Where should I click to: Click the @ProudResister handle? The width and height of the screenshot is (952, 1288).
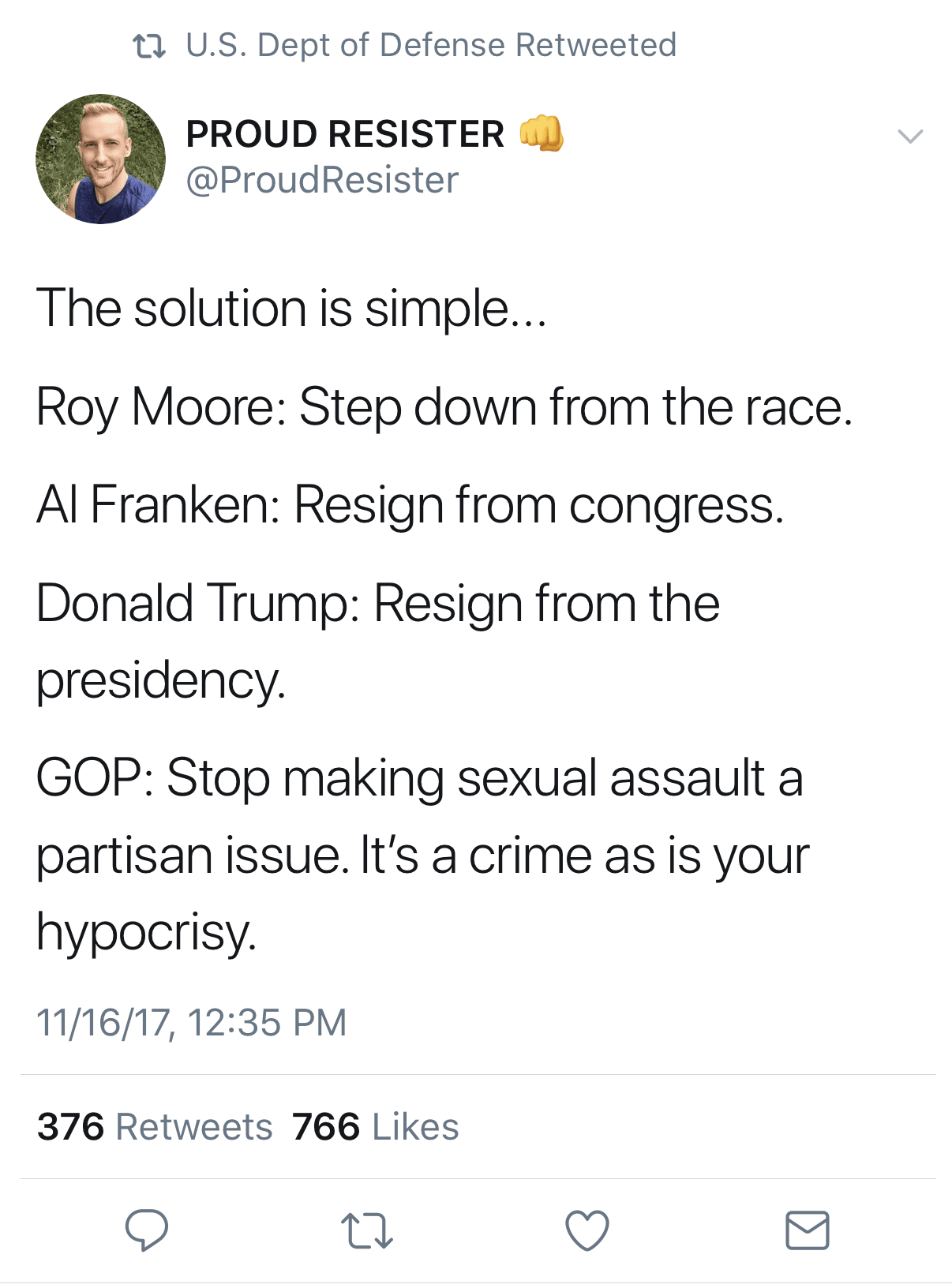[322, 180]
